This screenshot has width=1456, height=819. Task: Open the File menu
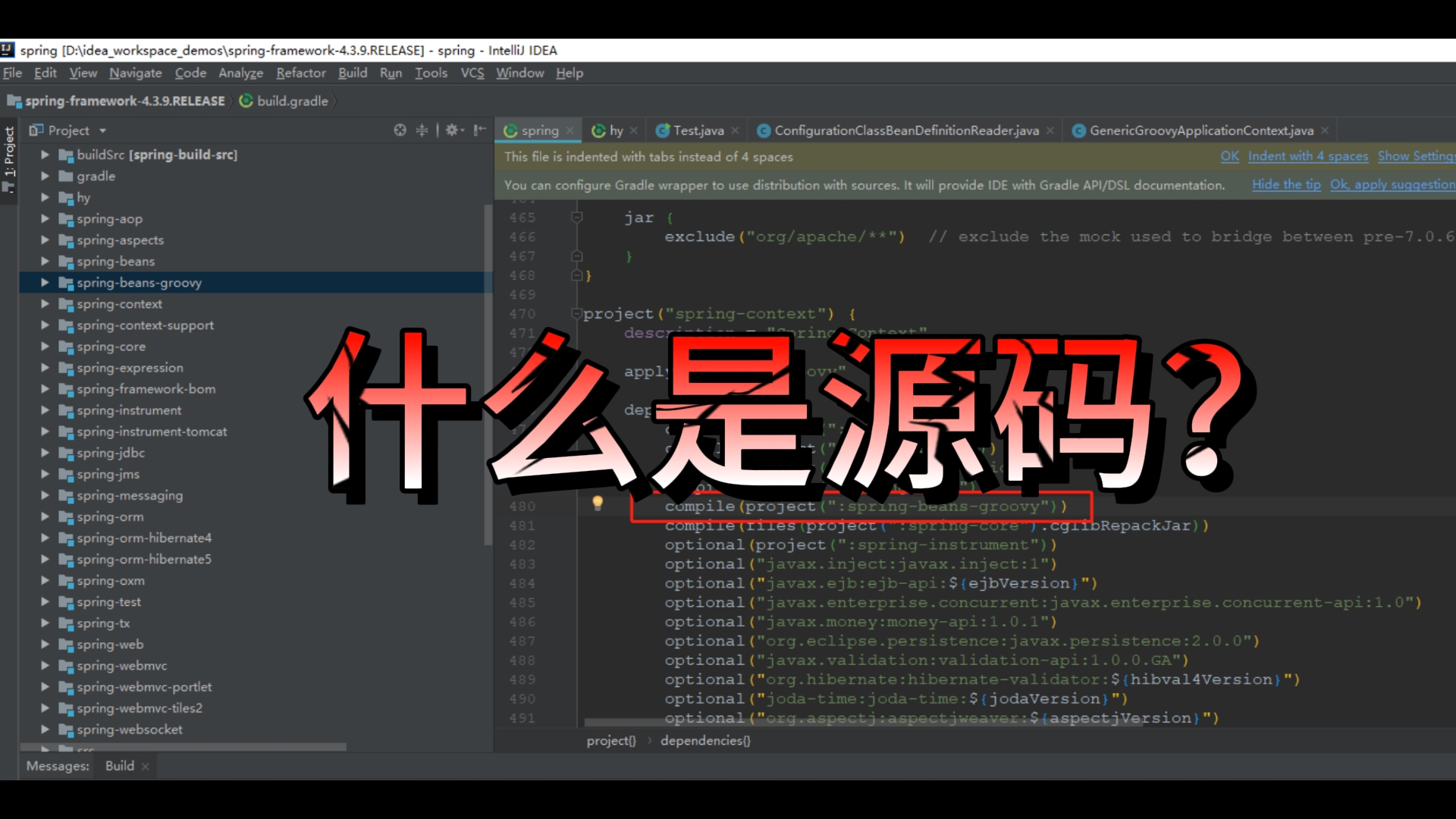12,73
